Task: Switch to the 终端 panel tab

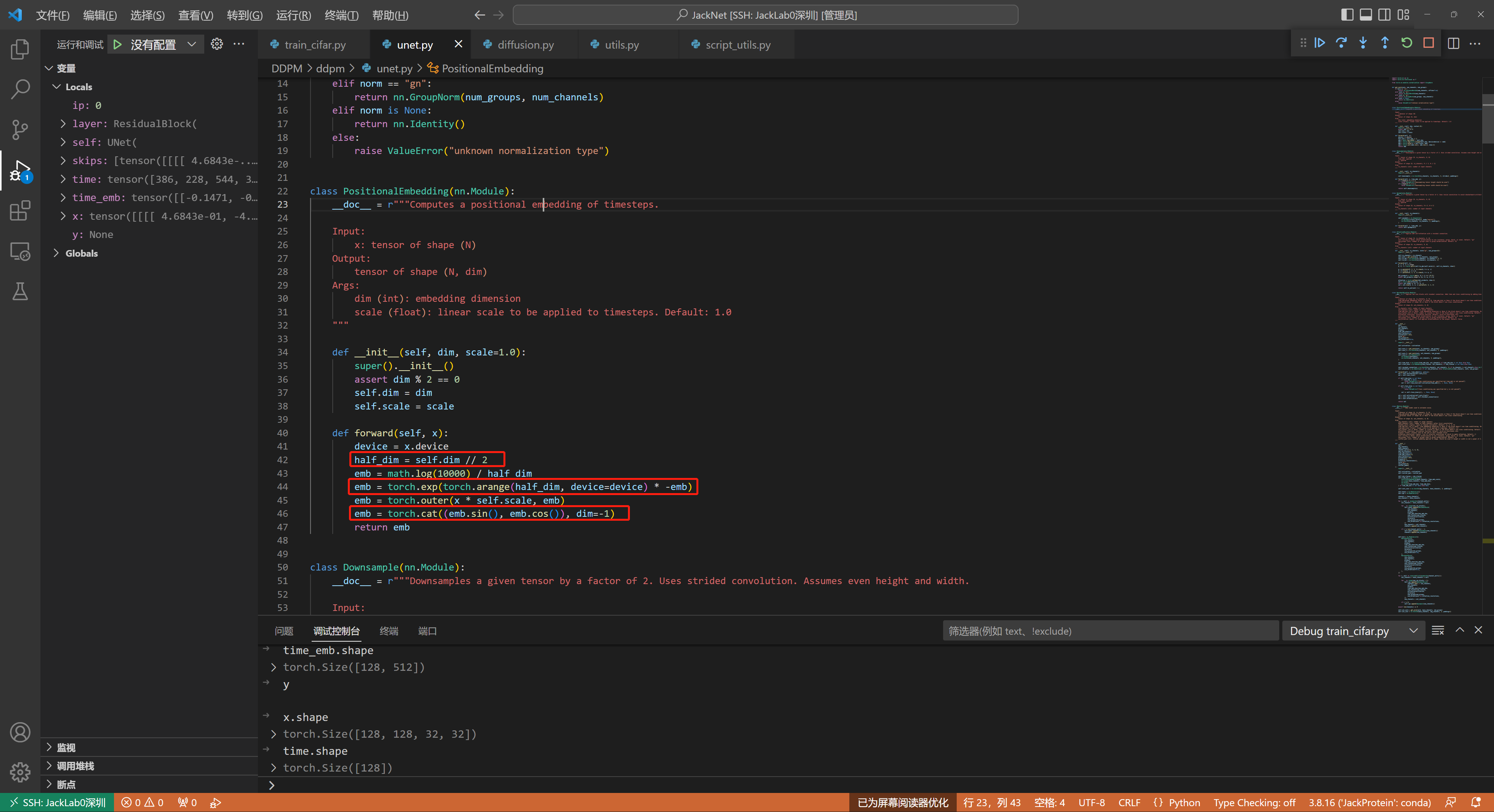Action: click(x=389, y=631)
